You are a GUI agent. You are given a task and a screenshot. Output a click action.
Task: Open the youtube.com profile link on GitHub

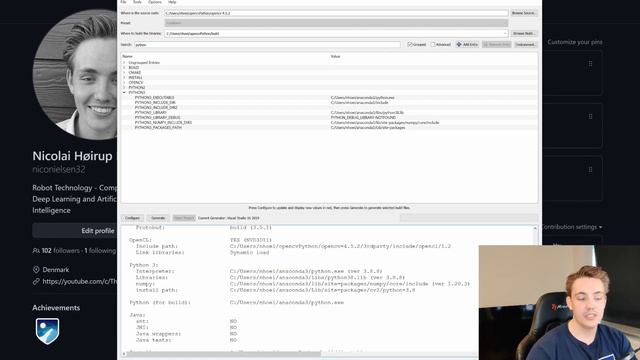[x=80, y=281]
